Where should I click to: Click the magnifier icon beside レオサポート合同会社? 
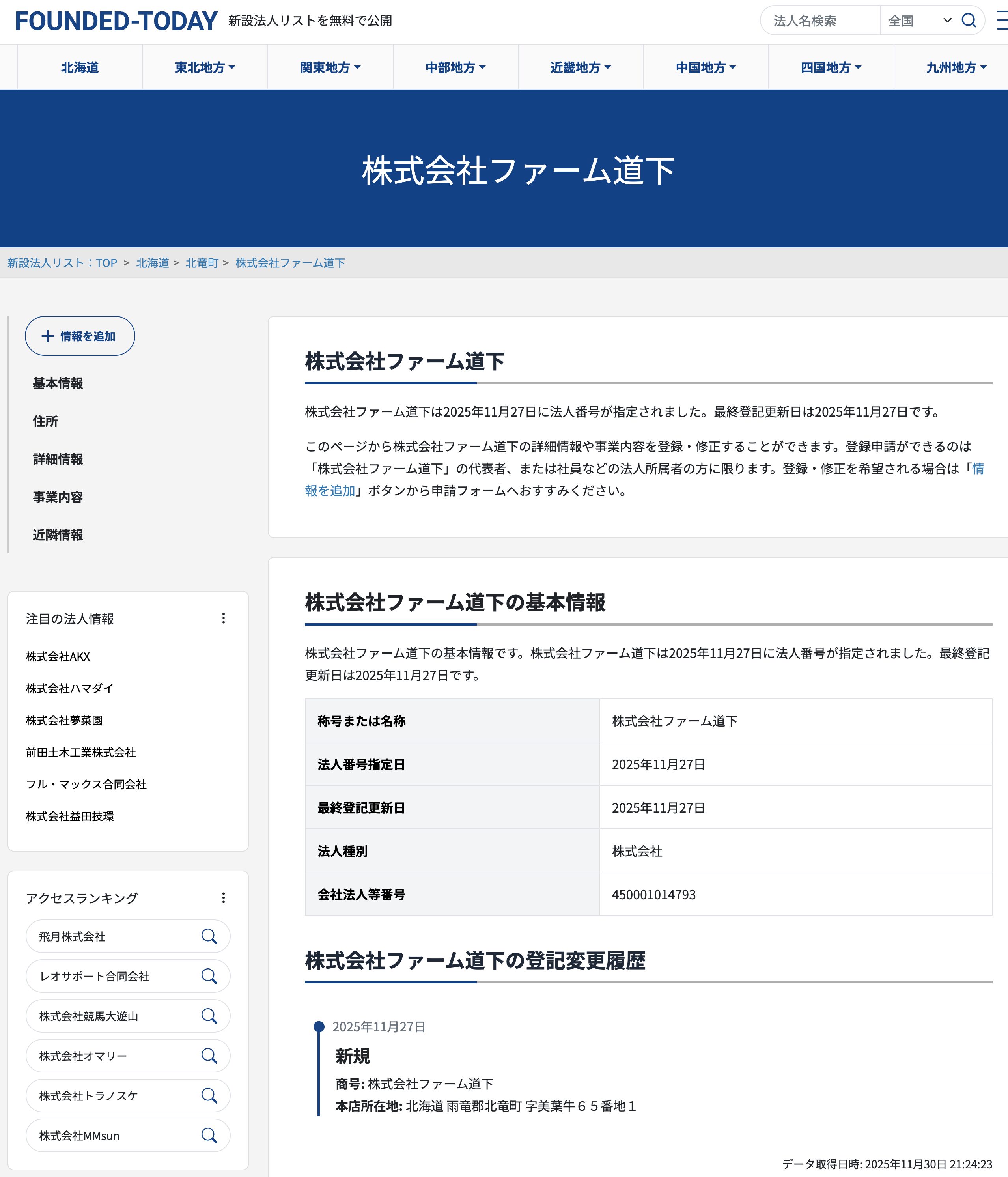(209, 976)
